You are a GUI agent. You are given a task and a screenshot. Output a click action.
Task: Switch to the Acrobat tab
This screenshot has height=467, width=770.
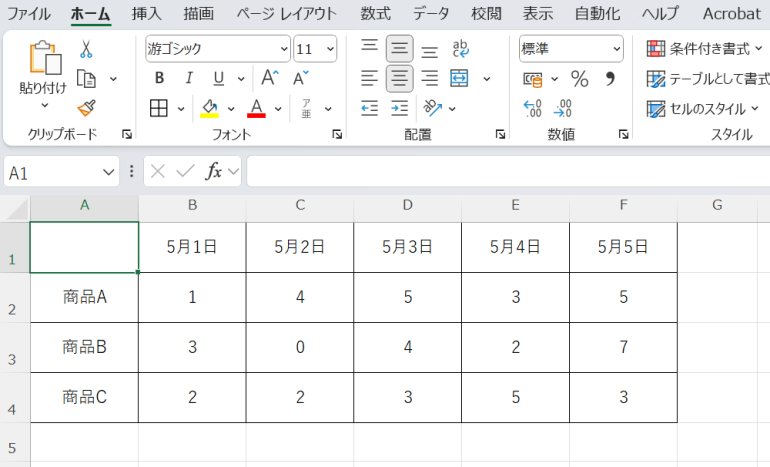click(x=732, y=14)
